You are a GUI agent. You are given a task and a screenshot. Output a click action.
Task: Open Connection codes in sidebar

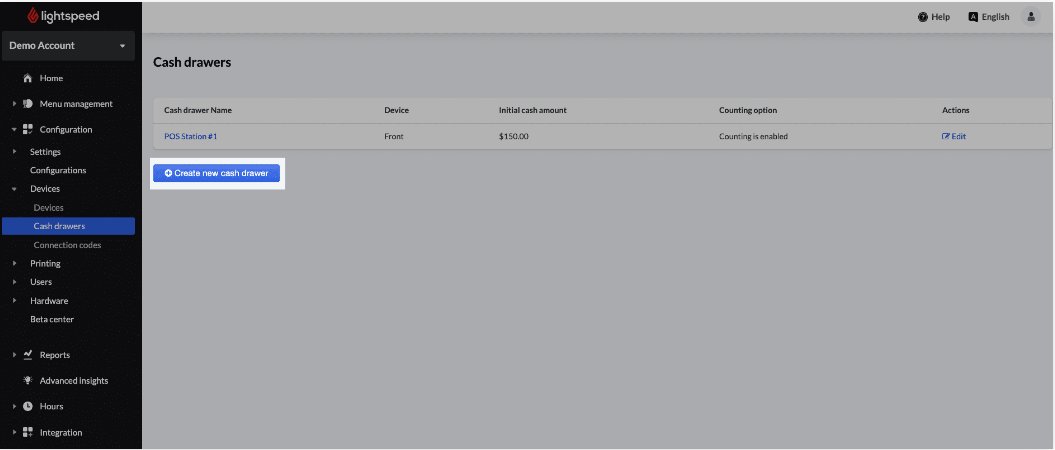(67, 245)
